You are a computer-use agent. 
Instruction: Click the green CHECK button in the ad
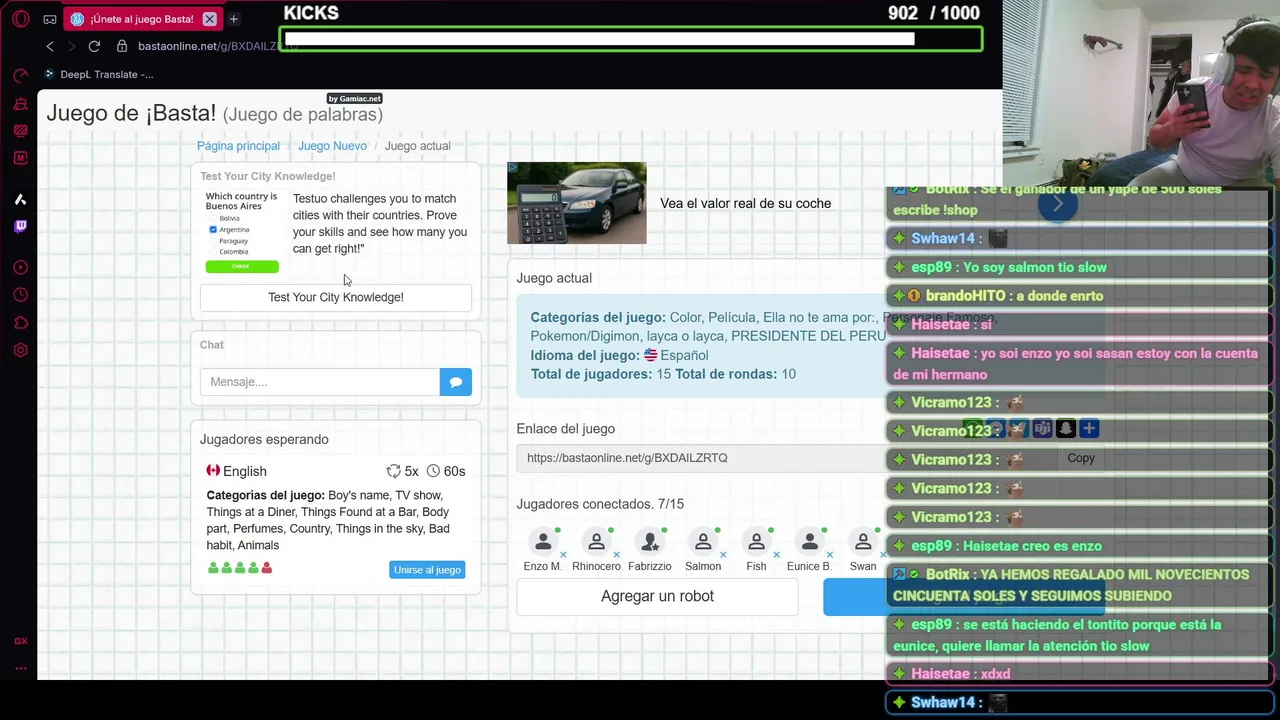point(242,267)
